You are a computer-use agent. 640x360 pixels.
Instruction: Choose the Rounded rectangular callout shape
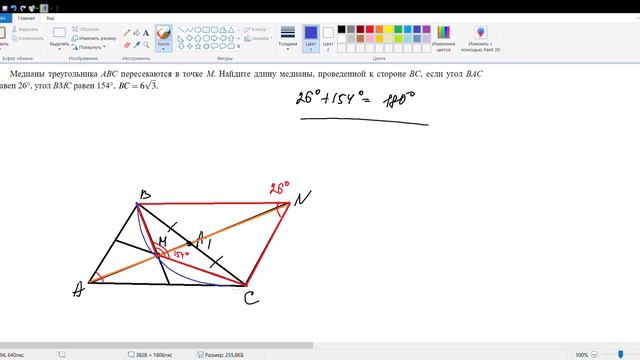(214, 47)
